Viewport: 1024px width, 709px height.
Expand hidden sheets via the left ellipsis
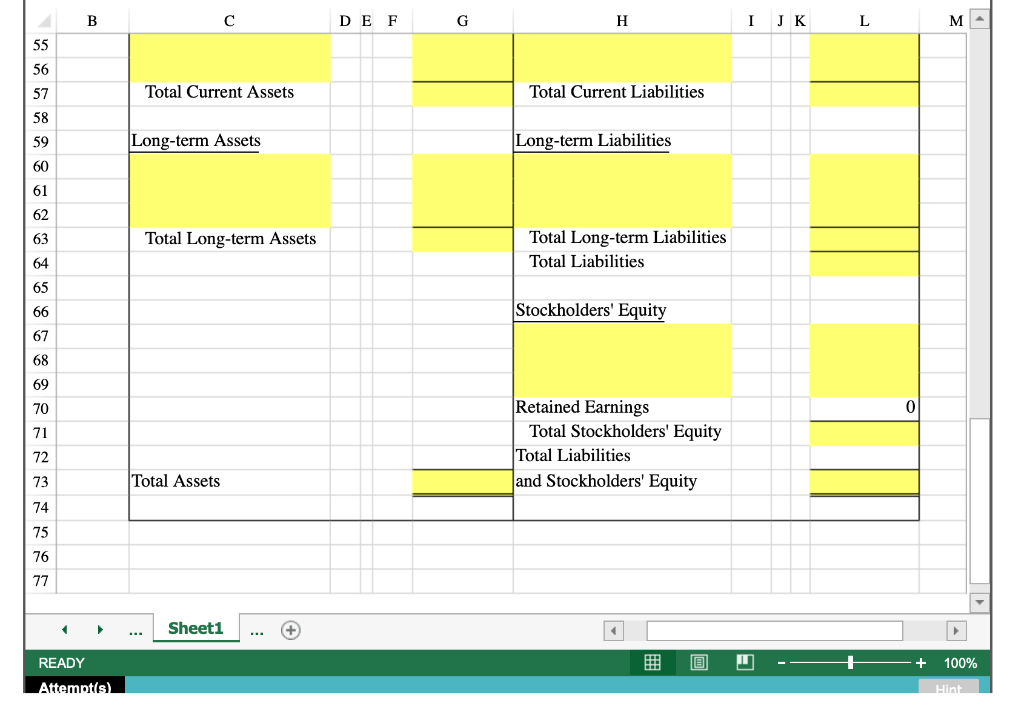tap(135, 629)
